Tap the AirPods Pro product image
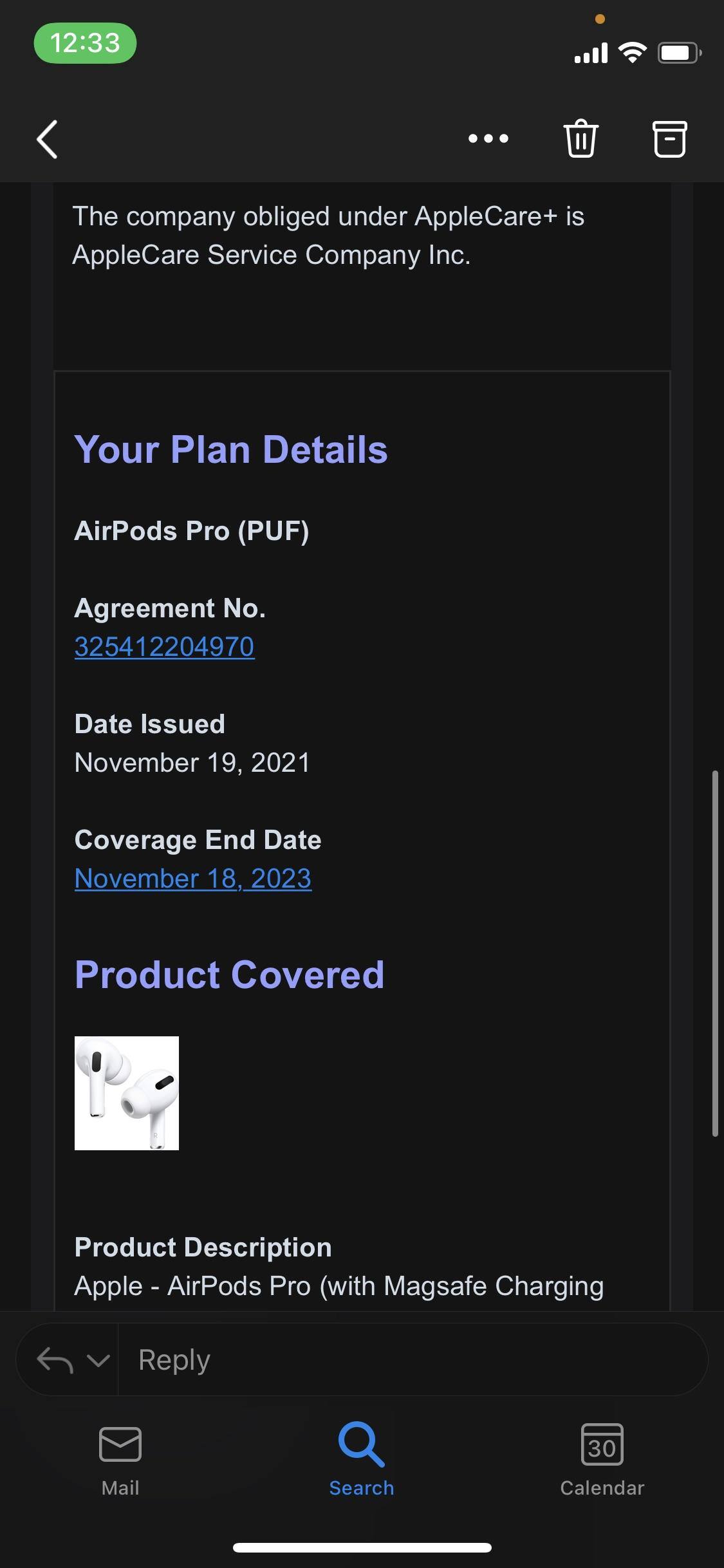 [127, 1094]
